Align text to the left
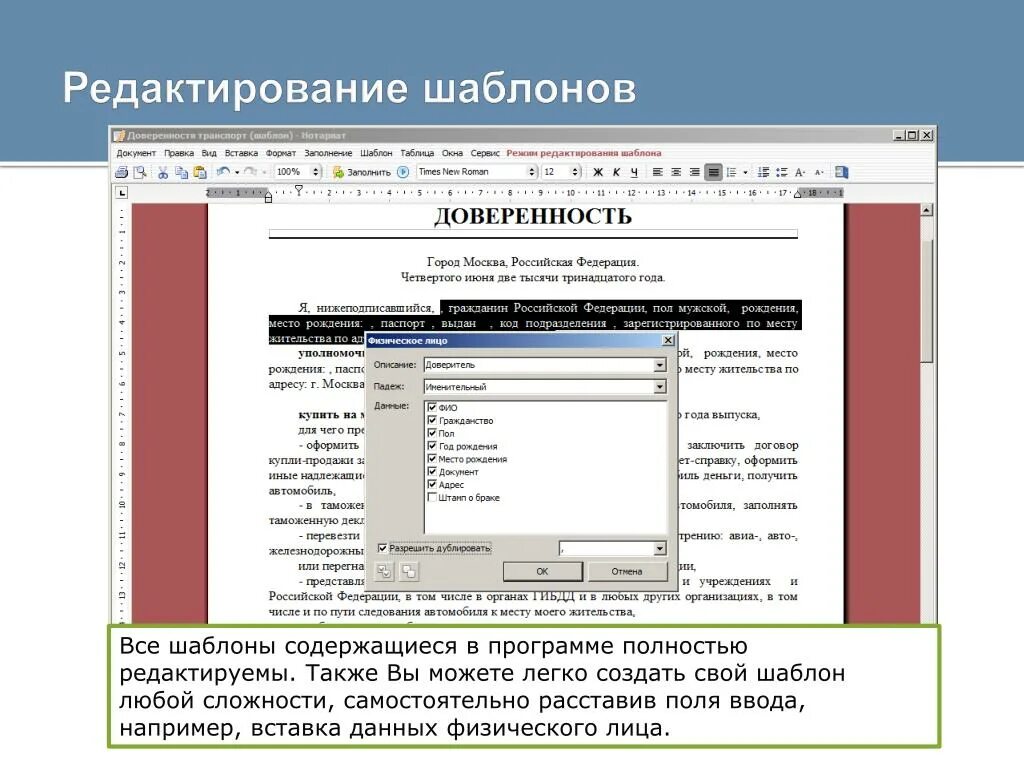This screenshot has width=1024, height=768. (658, 172)
